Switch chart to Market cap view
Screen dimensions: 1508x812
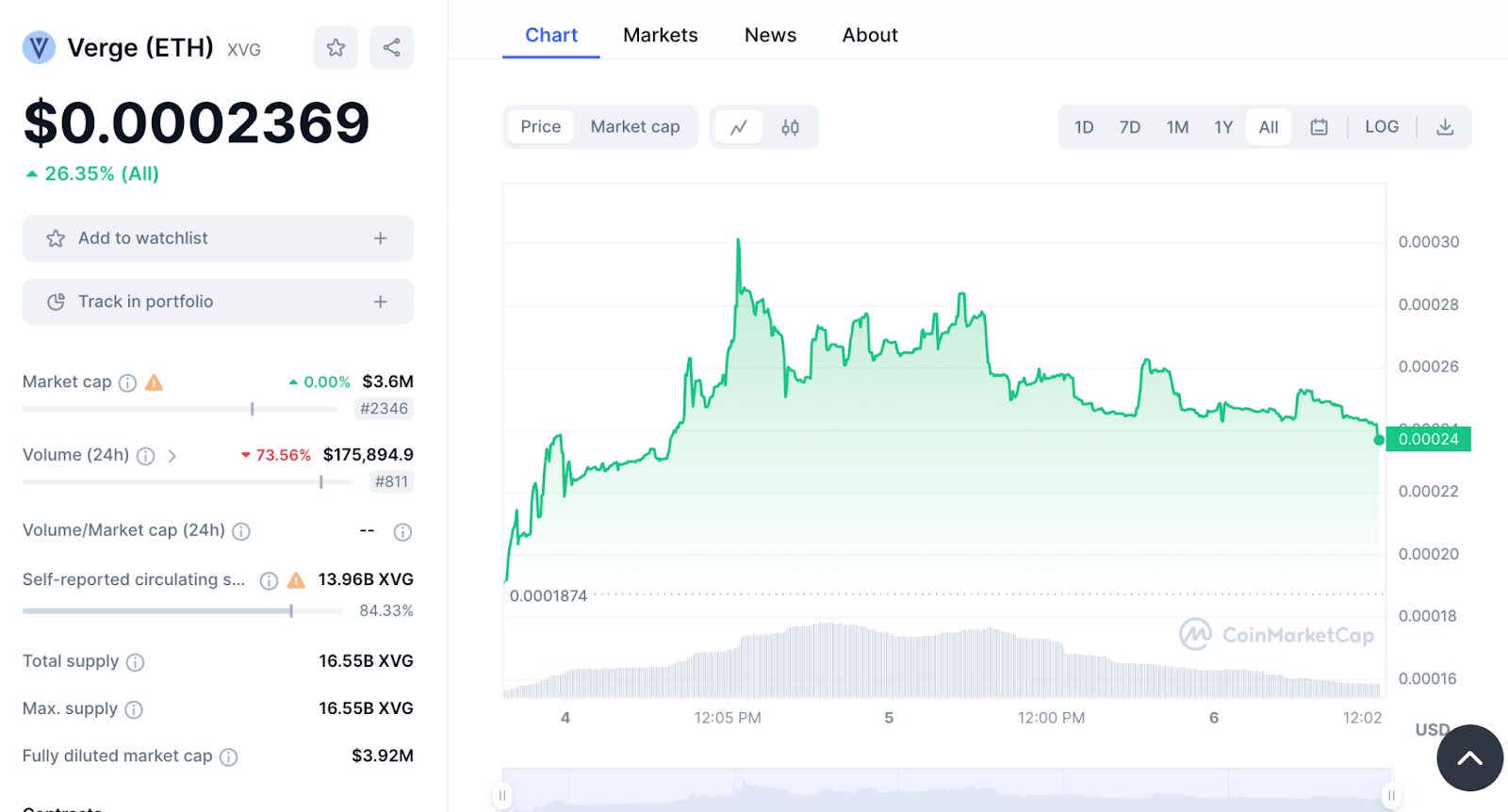634,127
